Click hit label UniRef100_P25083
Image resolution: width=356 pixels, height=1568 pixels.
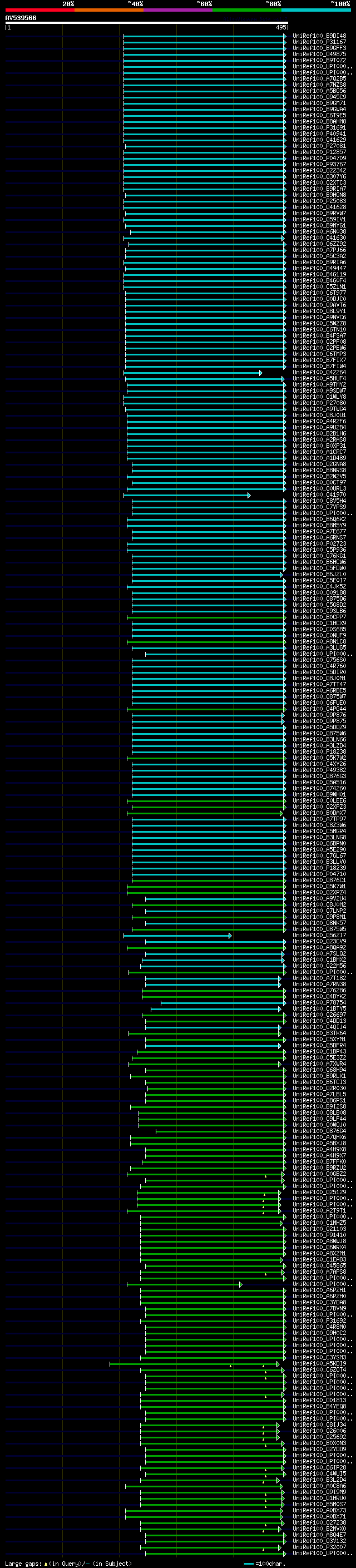319,201
